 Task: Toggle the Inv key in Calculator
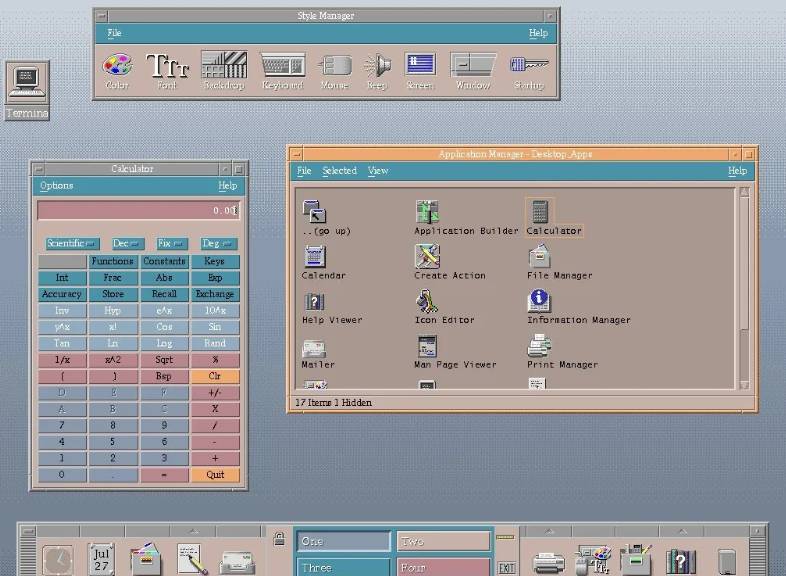(x=62, y=311)
